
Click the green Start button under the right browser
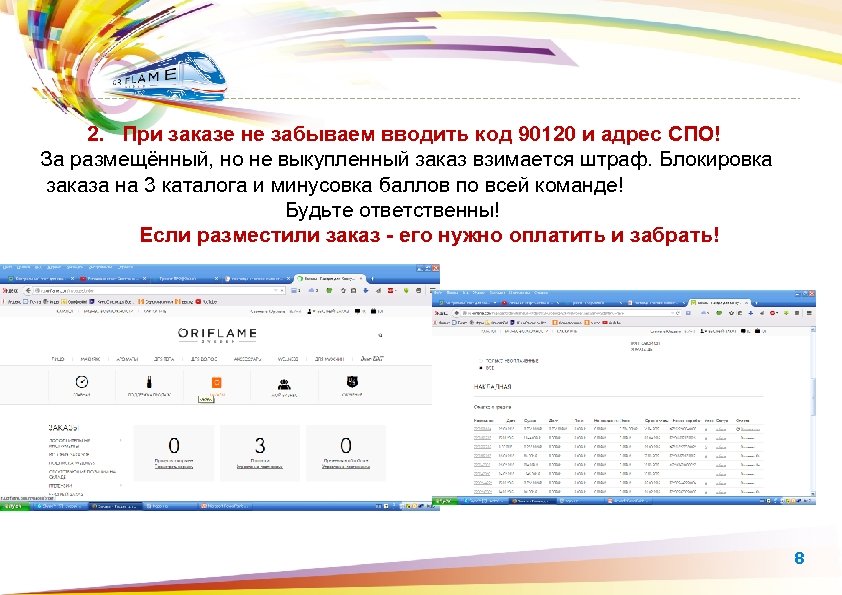pos(445,500)
